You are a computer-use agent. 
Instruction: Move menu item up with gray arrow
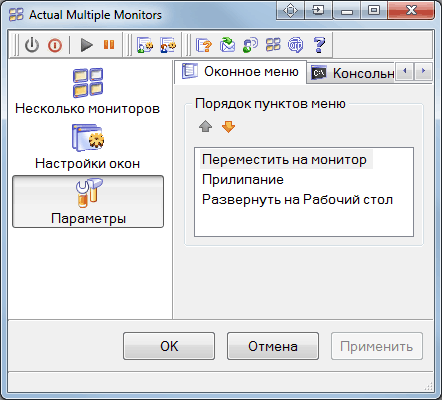pyautogui.click(x=205, y=126)
